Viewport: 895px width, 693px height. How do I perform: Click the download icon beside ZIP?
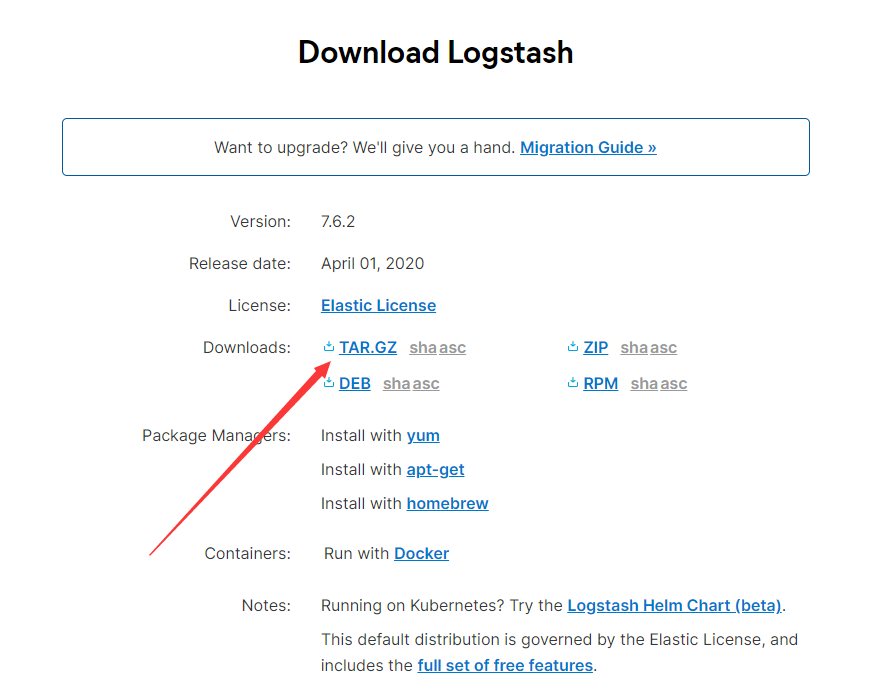[x=573, y=347]
